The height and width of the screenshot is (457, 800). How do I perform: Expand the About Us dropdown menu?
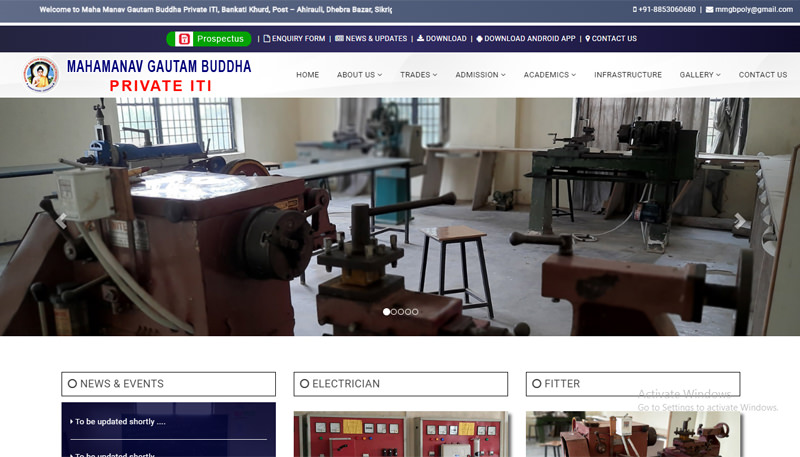[359, 75]
